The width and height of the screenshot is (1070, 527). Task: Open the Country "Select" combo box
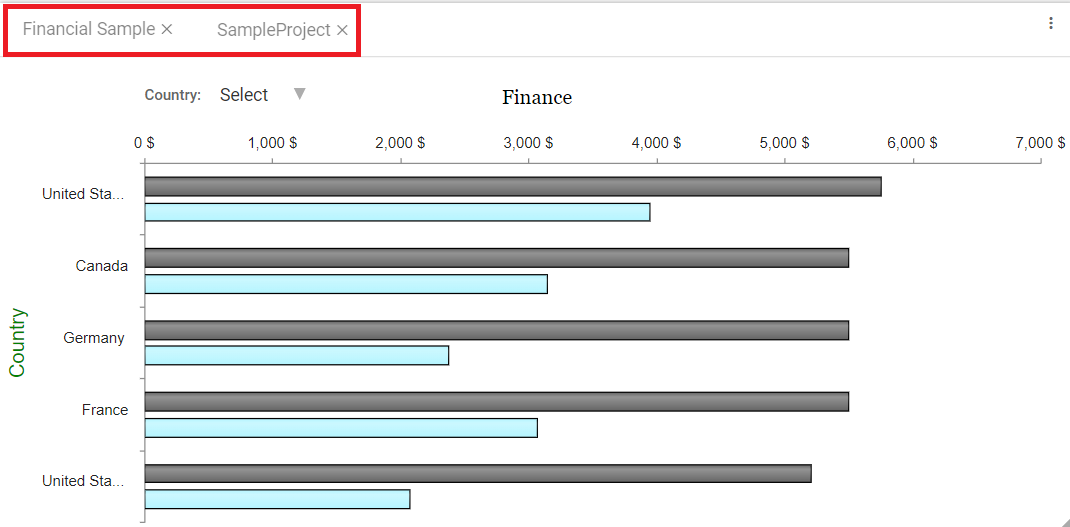click(x=244, y=95)
